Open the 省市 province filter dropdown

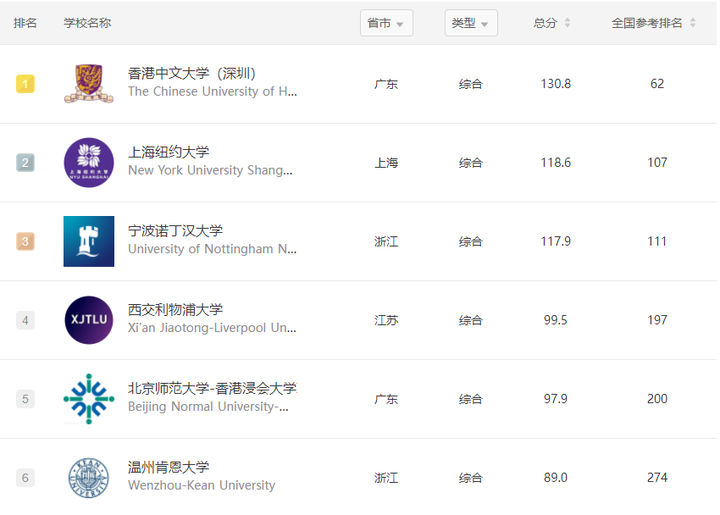pos(386,23)
